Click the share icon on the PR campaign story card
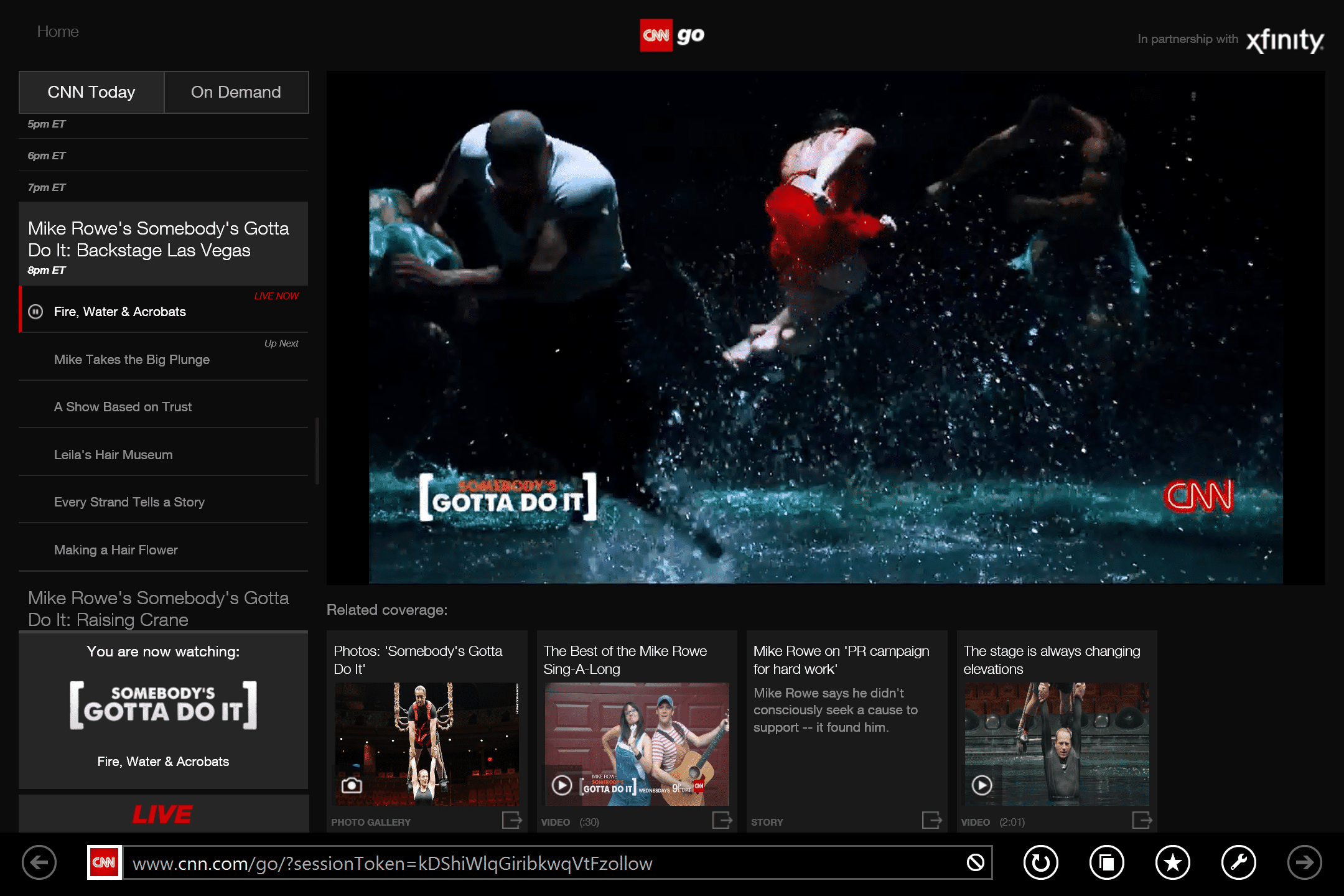1344x896 pixels. pos(931,821)
